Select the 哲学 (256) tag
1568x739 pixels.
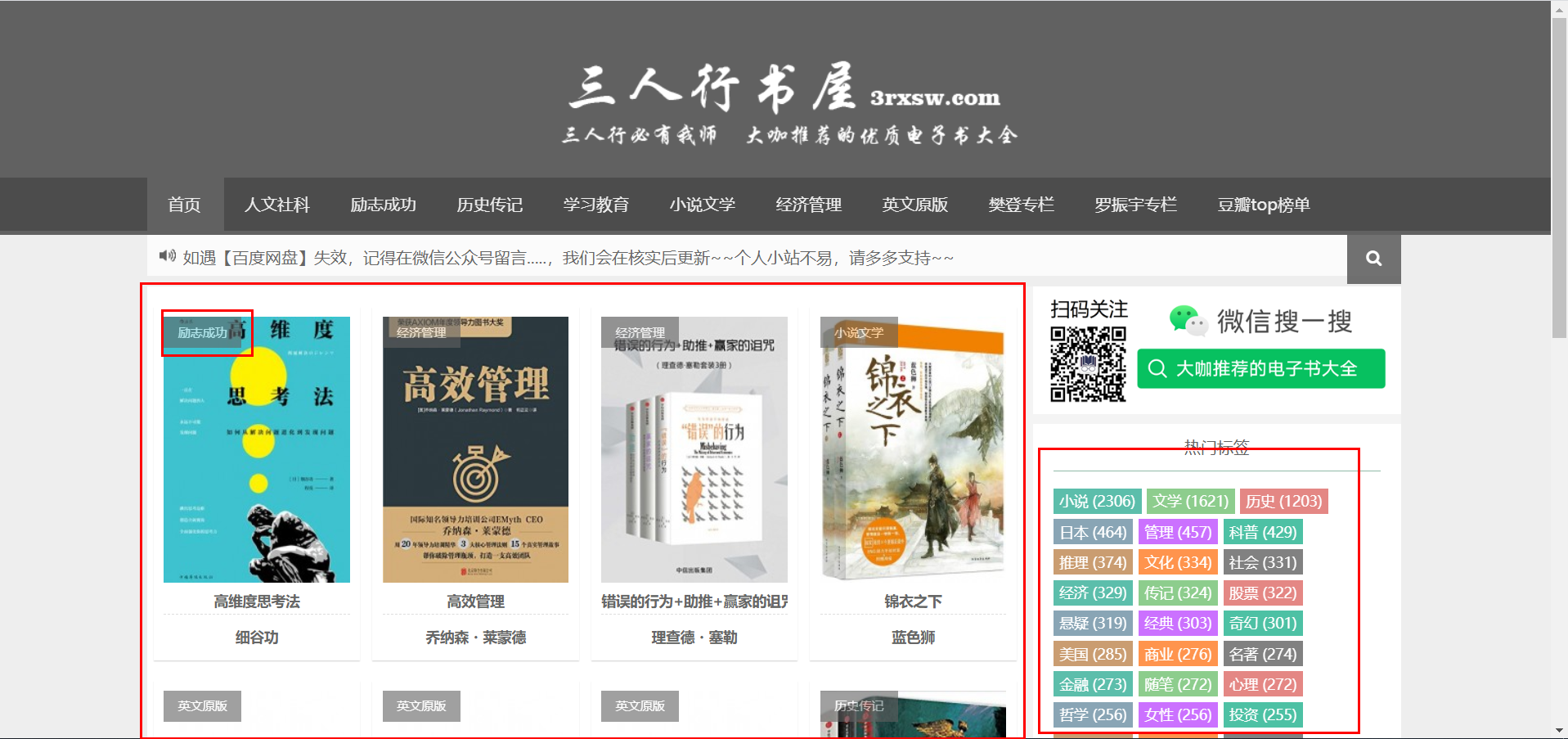(x=1092, y=714)
